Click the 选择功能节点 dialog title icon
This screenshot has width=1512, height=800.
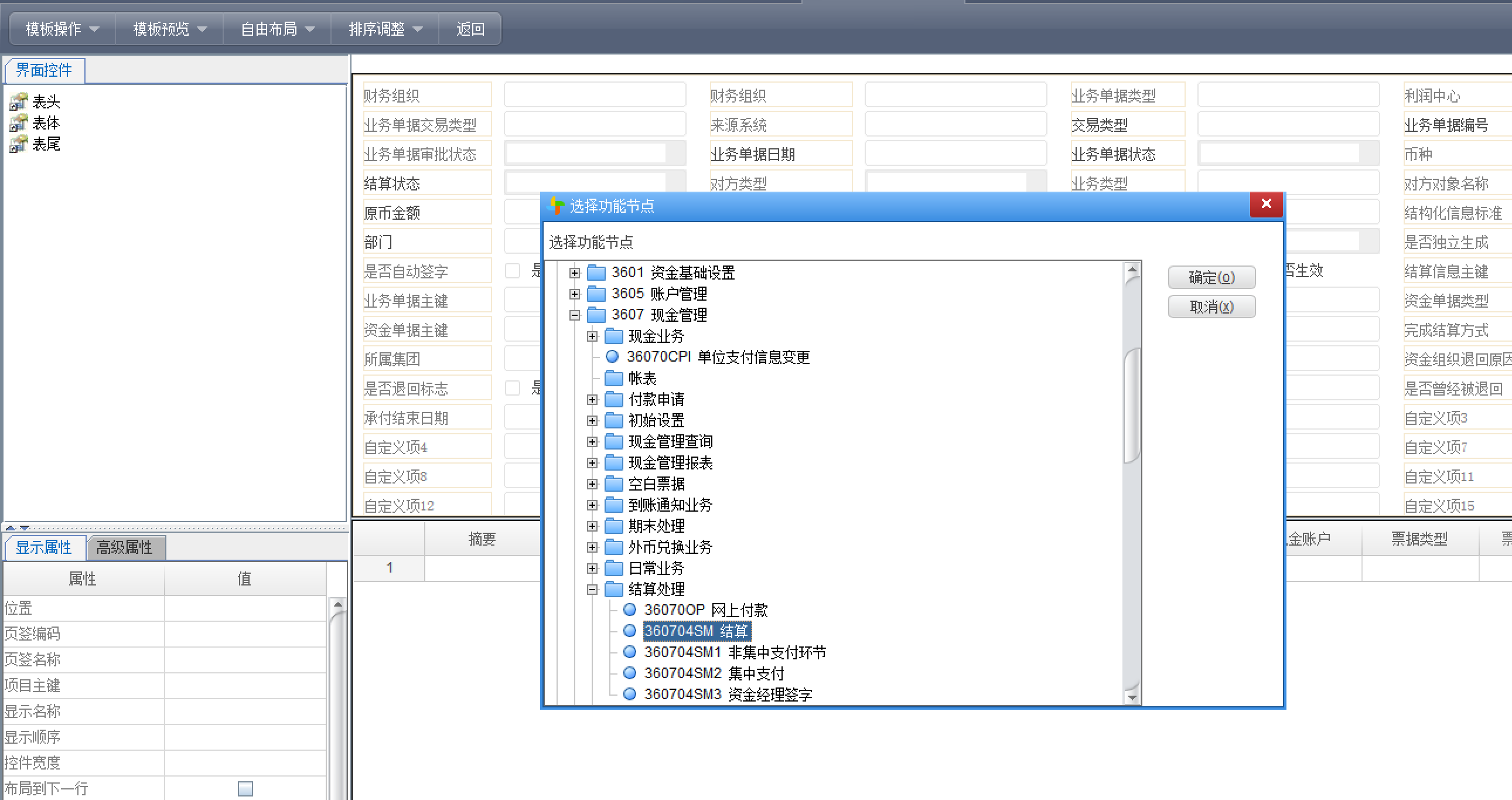pyautogui.click(x=555, y=206)
